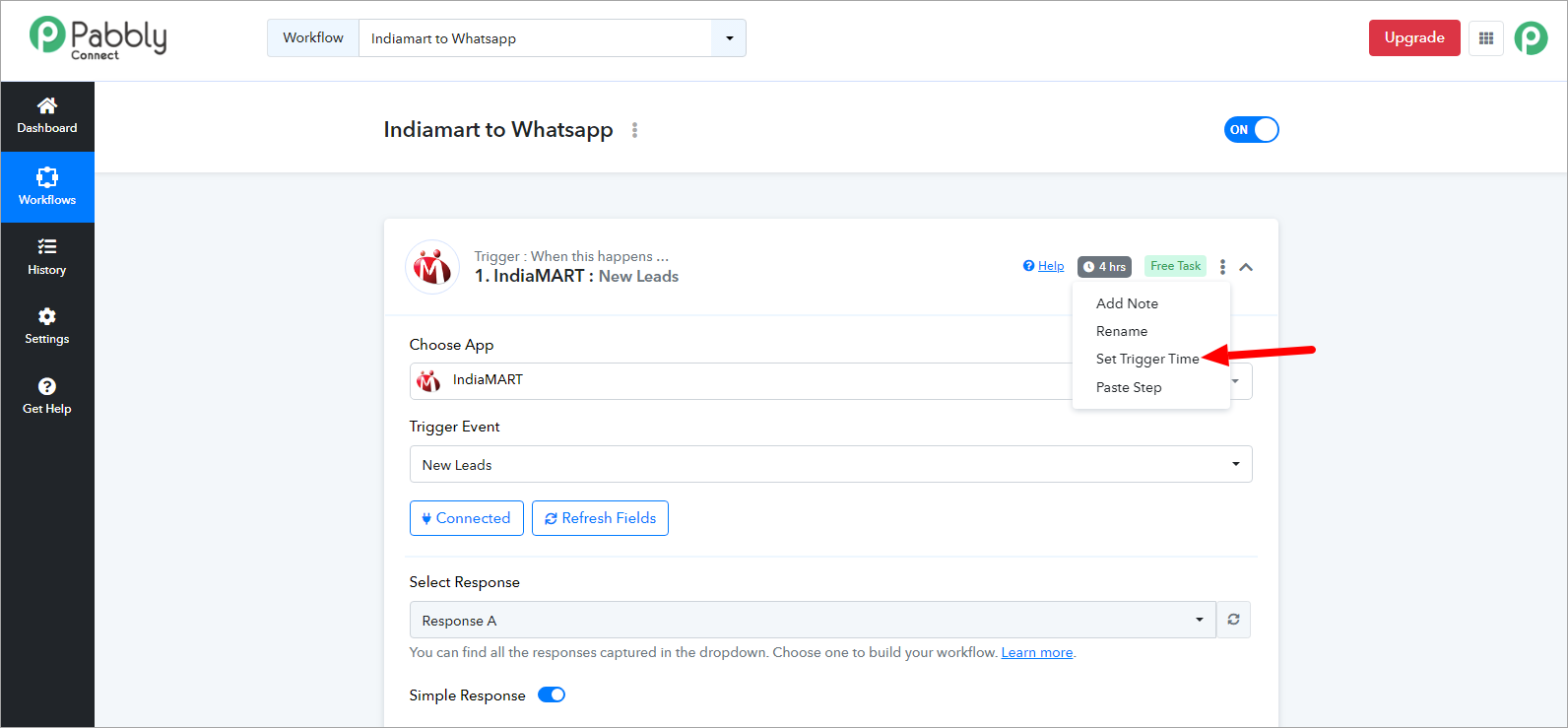
Task: Click the red Upgrade button
Action: pos(1414,37)
